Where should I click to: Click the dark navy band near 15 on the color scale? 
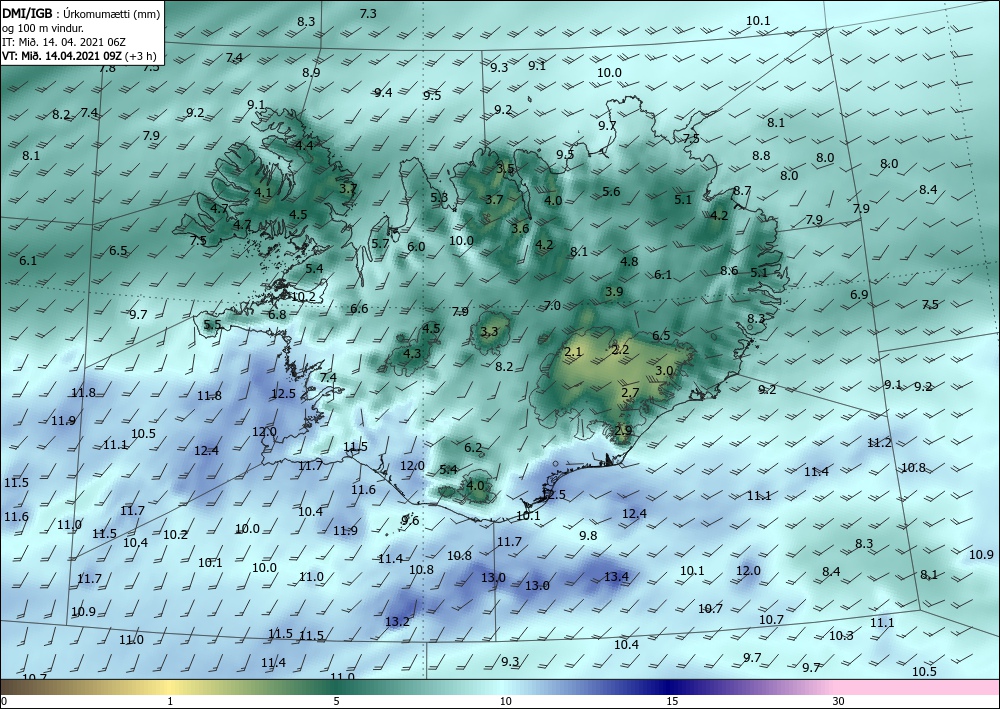click(666, 687)
